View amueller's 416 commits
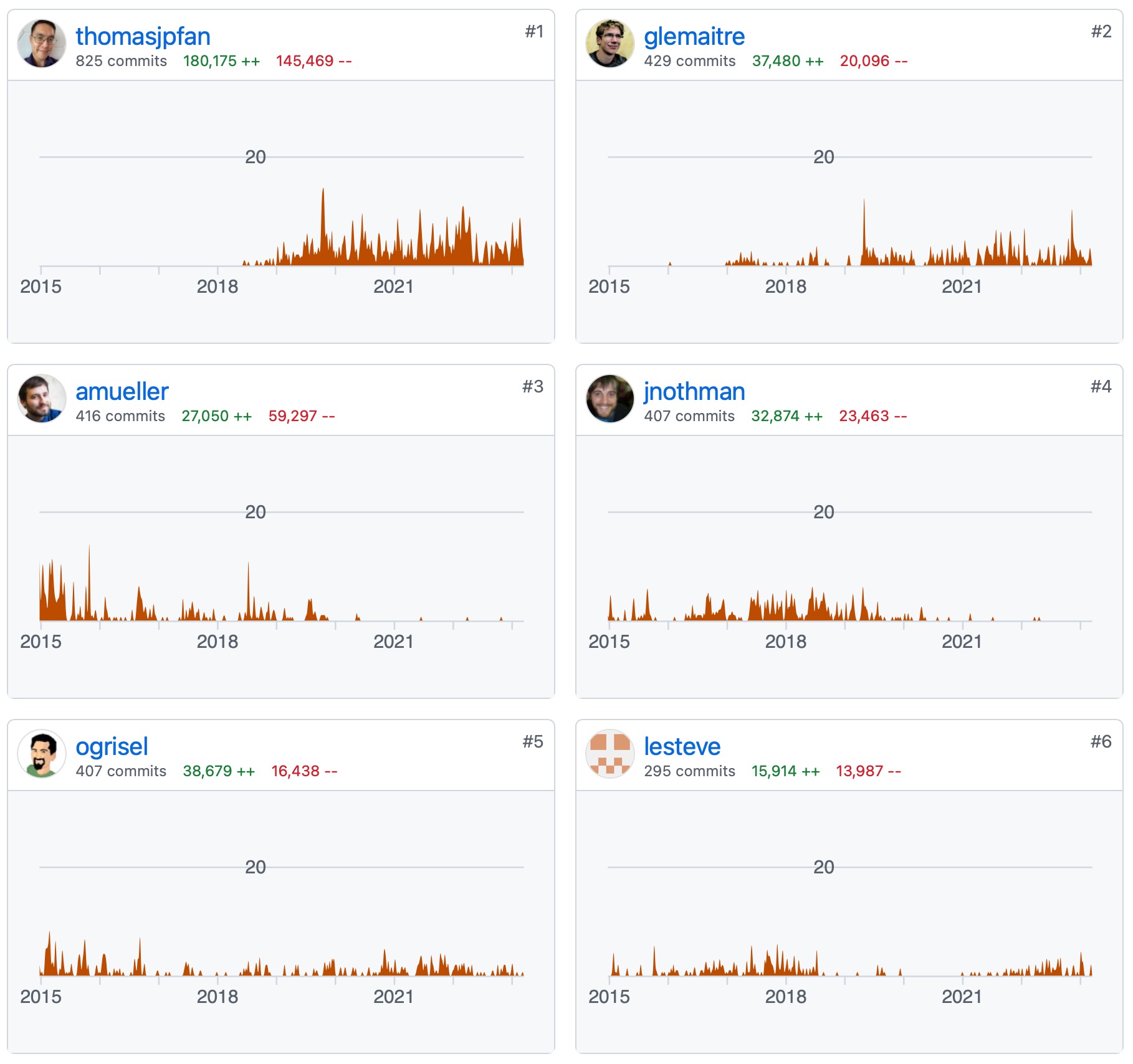The width and height of the screenshot is (1133, 1064). point(120,416)
